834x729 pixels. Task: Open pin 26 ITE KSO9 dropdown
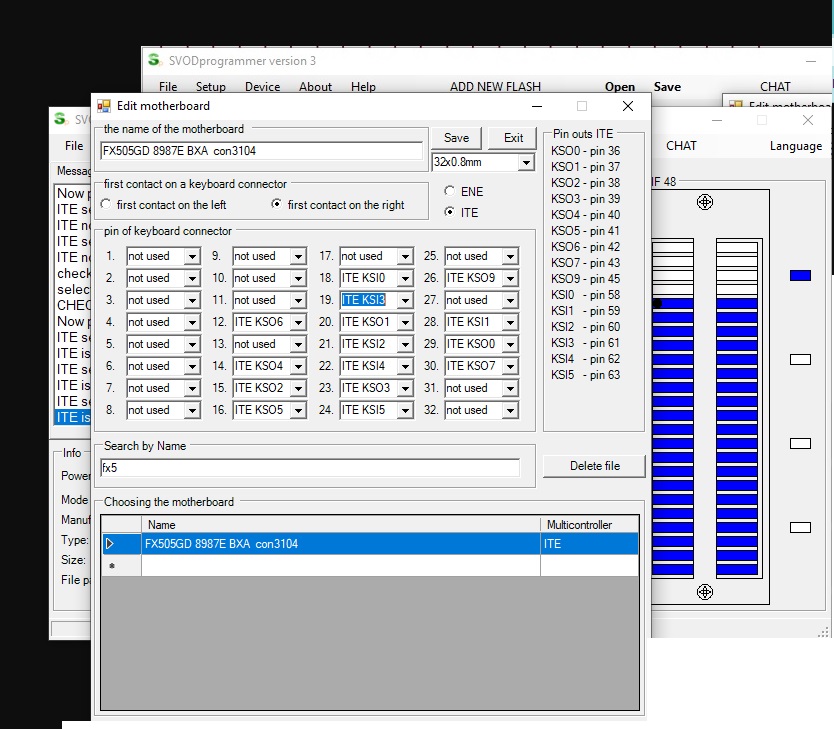click(x=510, y=278)
